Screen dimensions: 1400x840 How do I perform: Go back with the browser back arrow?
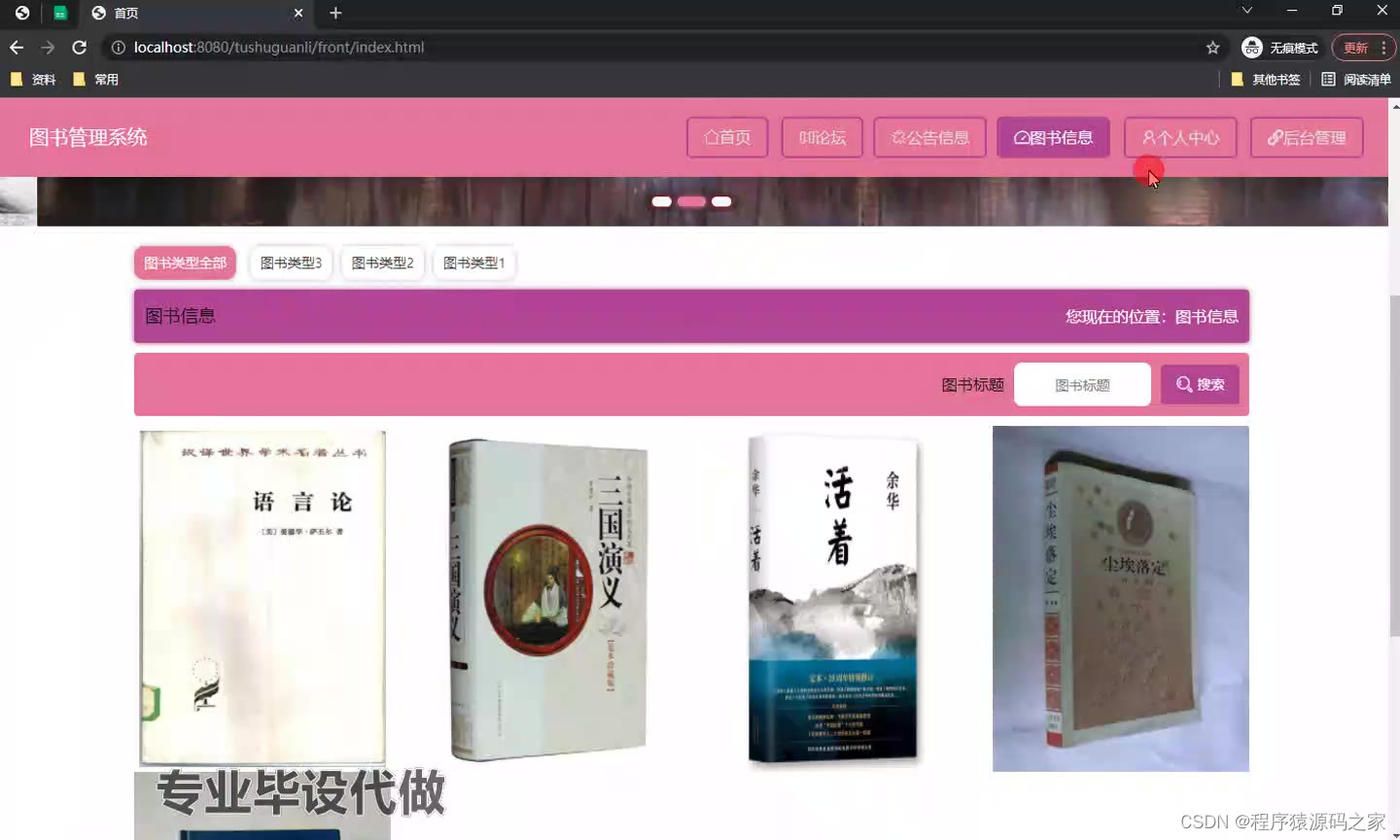pos(17,48)
